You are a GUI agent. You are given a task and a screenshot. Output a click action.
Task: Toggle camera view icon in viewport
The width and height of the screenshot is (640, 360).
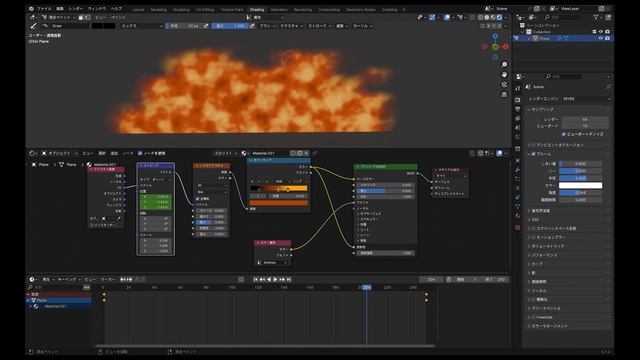coord(504,84)
